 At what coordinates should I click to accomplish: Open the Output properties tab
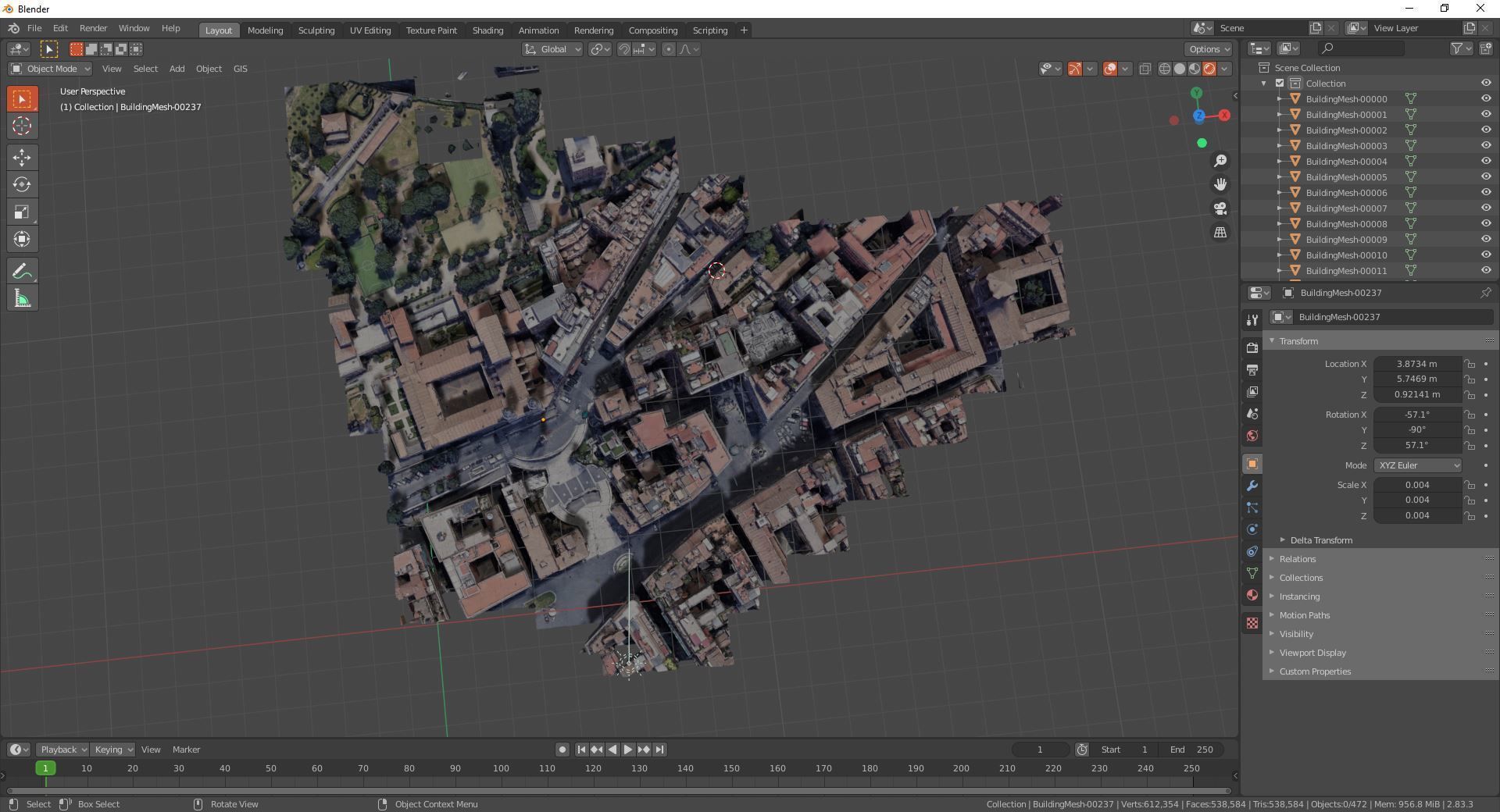(x=1252, y=369)
